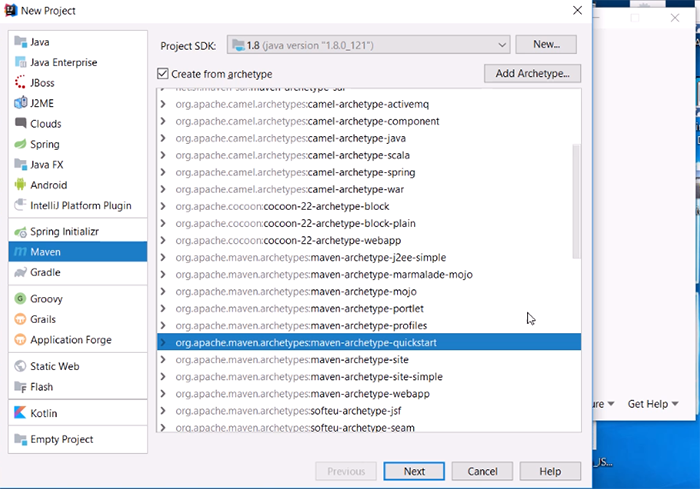Click the IntelliJ Platform Plugin icon
Screen dimensions: 700x489
coord(21,205)
